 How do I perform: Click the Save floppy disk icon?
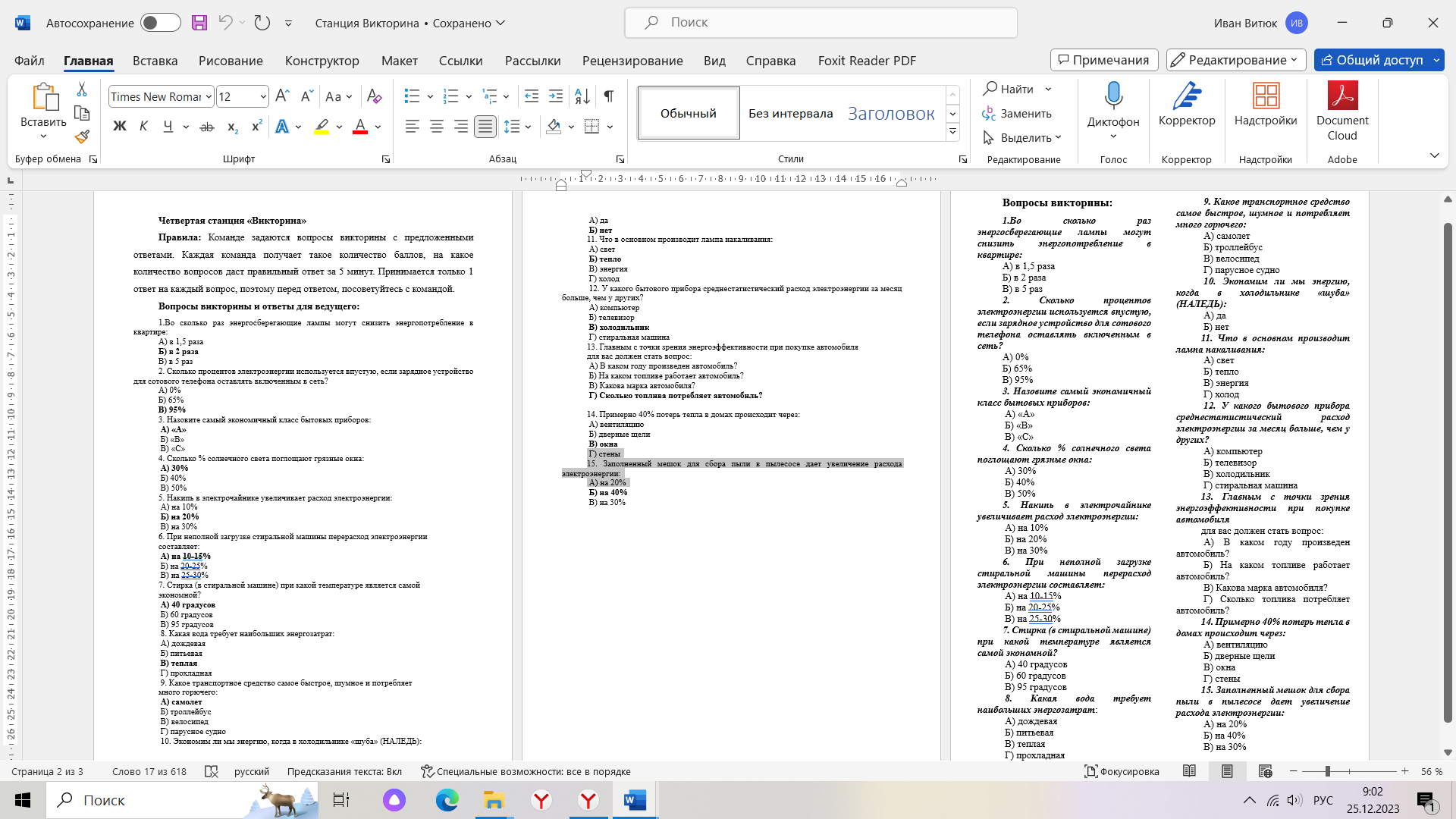(x=199, y=23)
